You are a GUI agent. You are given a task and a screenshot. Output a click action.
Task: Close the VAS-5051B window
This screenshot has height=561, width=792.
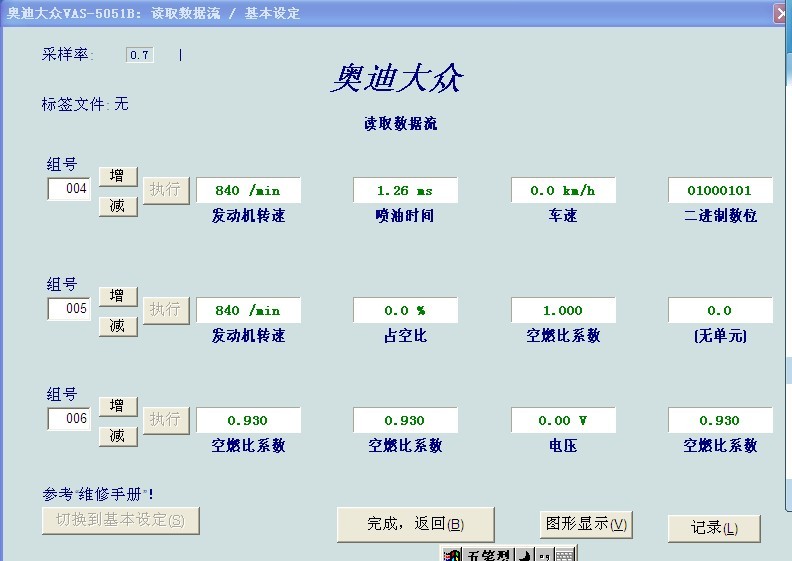click(782, 13)
